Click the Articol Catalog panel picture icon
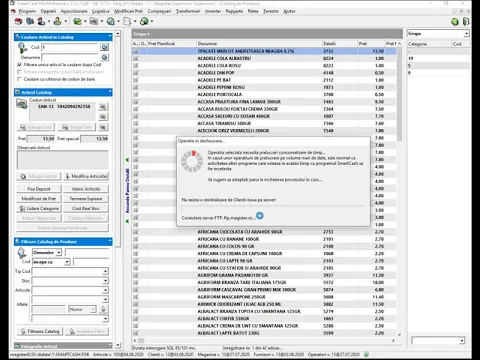The image size is (480, 360). tap(22, 104)
